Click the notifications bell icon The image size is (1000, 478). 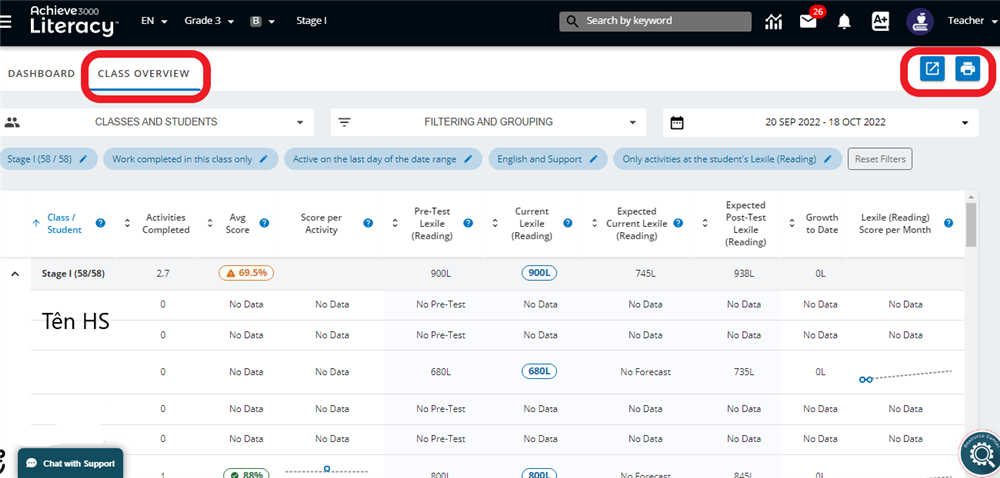845,21
